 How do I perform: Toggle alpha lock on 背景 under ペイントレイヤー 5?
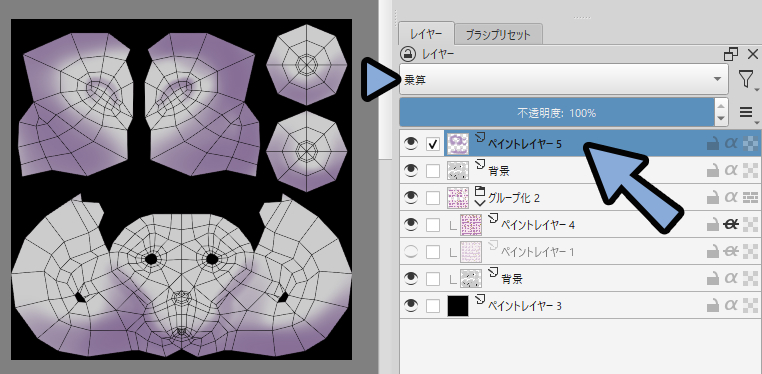coord(731,170)
